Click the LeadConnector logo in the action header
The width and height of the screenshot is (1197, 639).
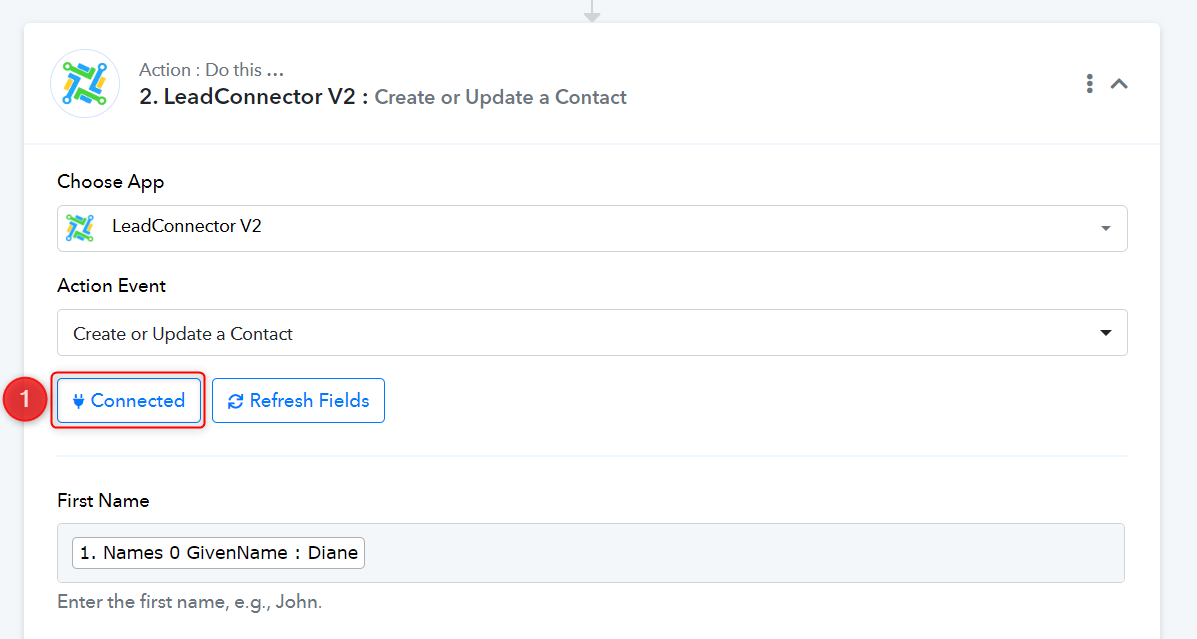point(85,84)
